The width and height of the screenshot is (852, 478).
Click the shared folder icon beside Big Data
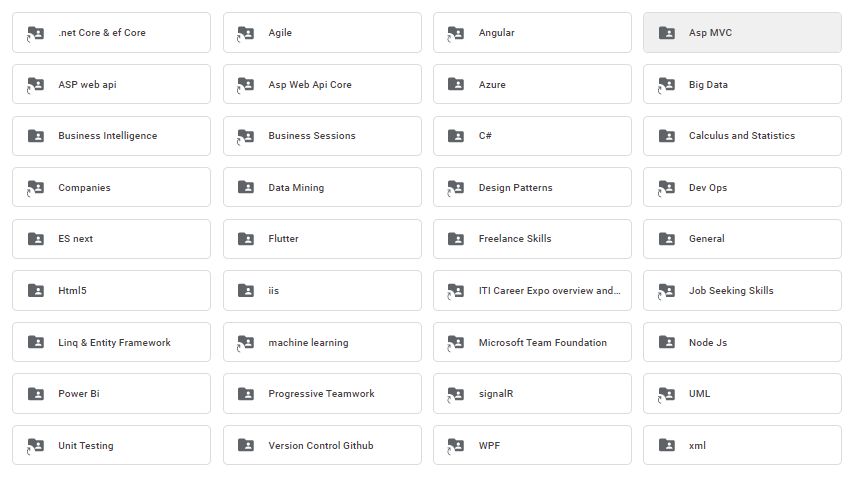point(666,85)
